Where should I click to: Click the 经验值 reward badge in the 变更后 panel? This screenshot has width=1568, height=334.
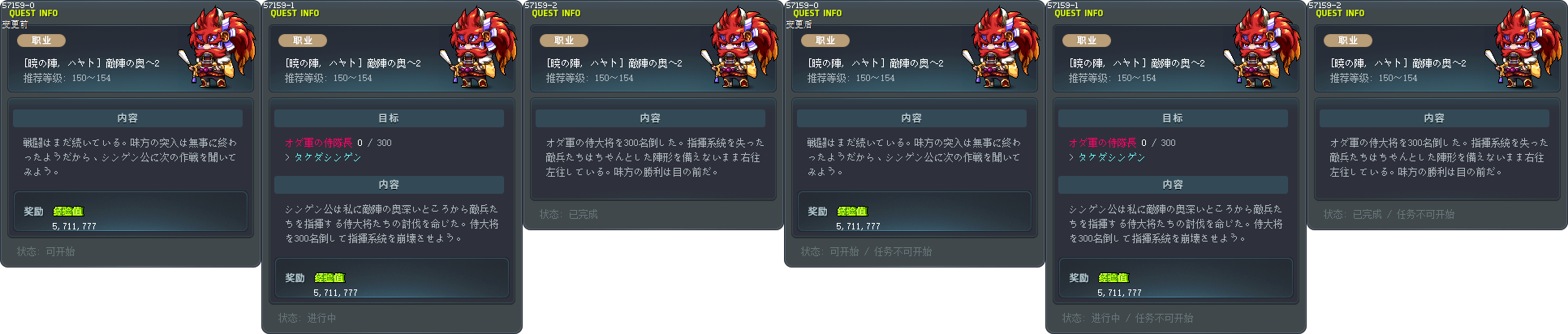pos(852,211)
